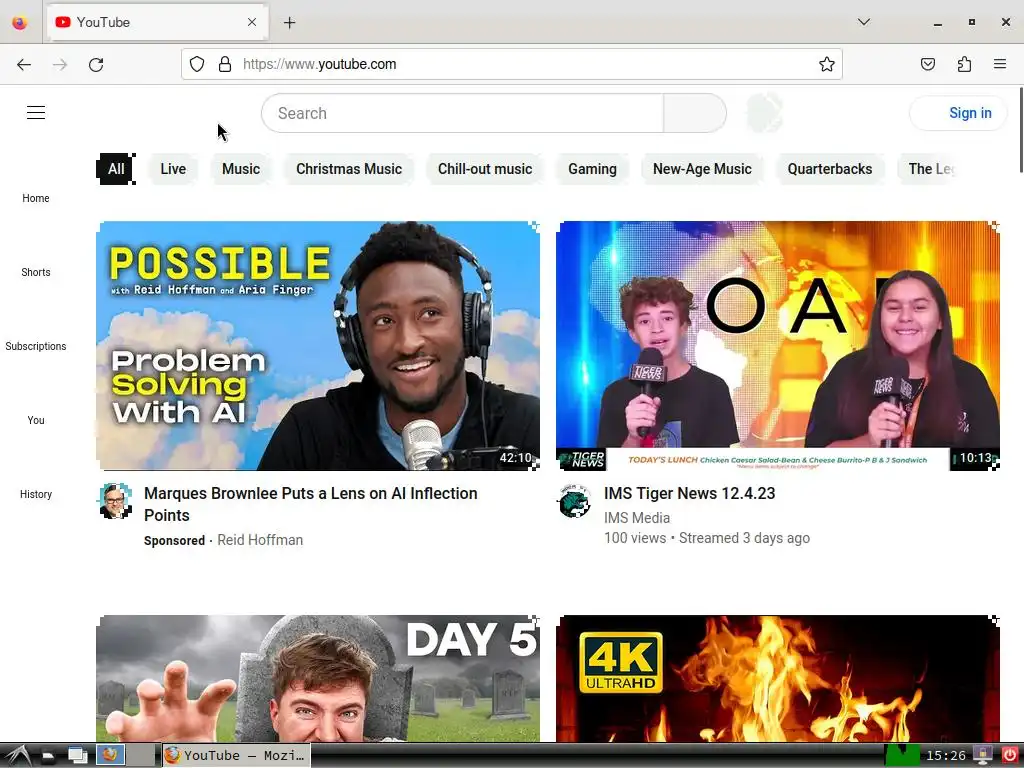Open Marques Brownlee AI Inflection Points title
1024x768 pixels.
point(311,504)
